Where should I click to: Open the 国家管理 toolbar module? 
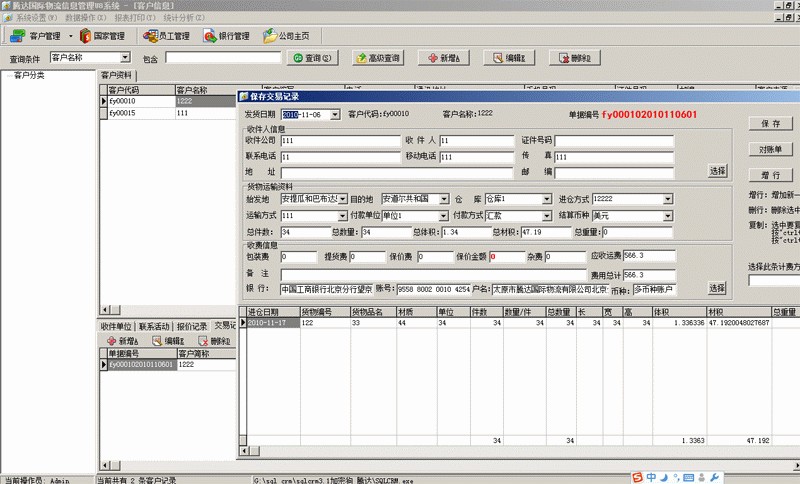coord(103,37)
